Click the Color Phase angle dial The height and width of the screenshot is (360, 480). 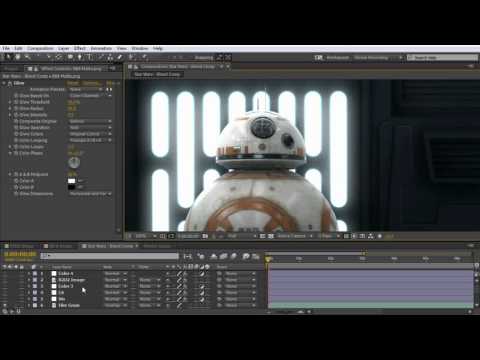coord(74,163)
